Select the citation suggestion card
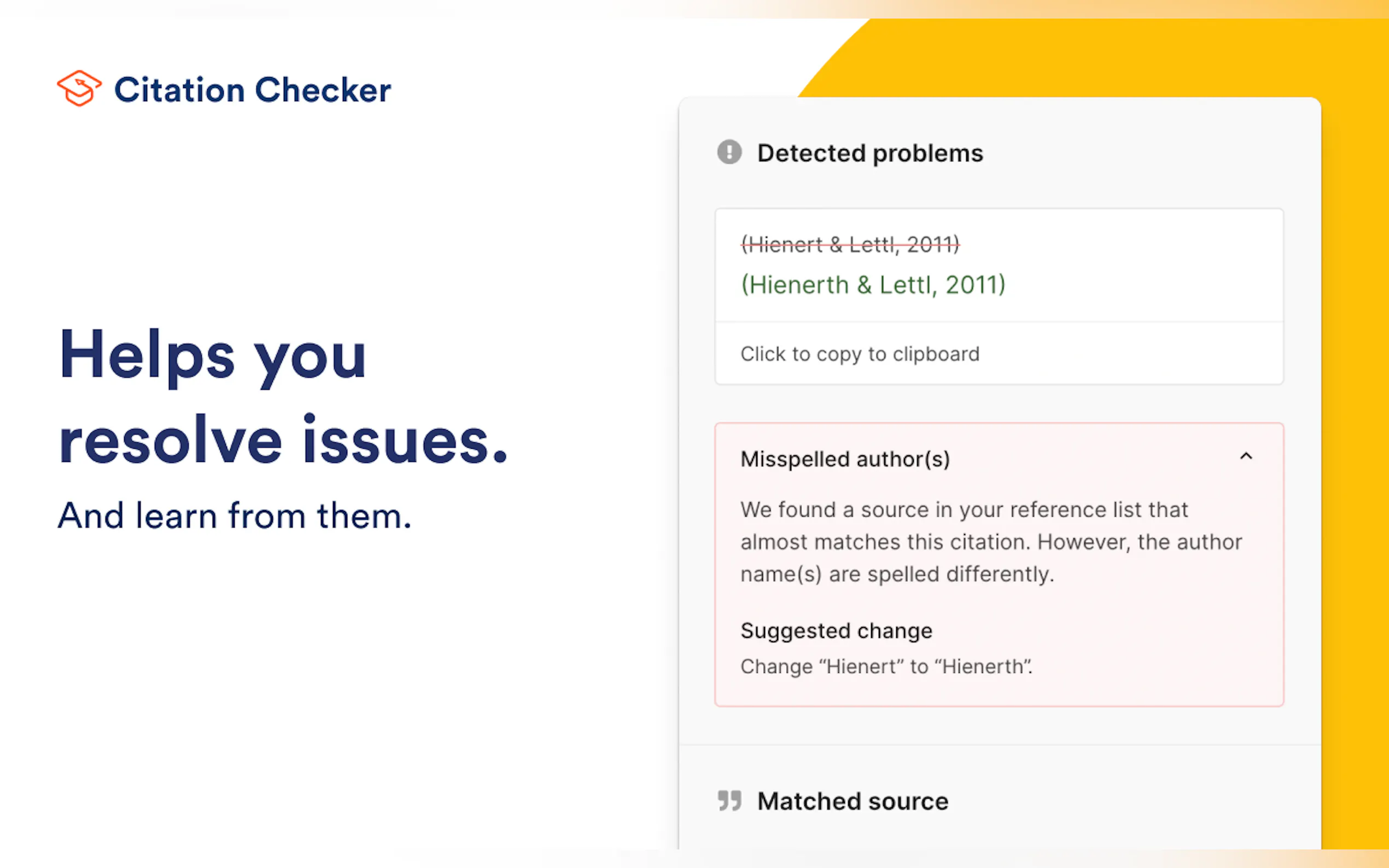This screenshot has height=868, width=1389. 999,295
